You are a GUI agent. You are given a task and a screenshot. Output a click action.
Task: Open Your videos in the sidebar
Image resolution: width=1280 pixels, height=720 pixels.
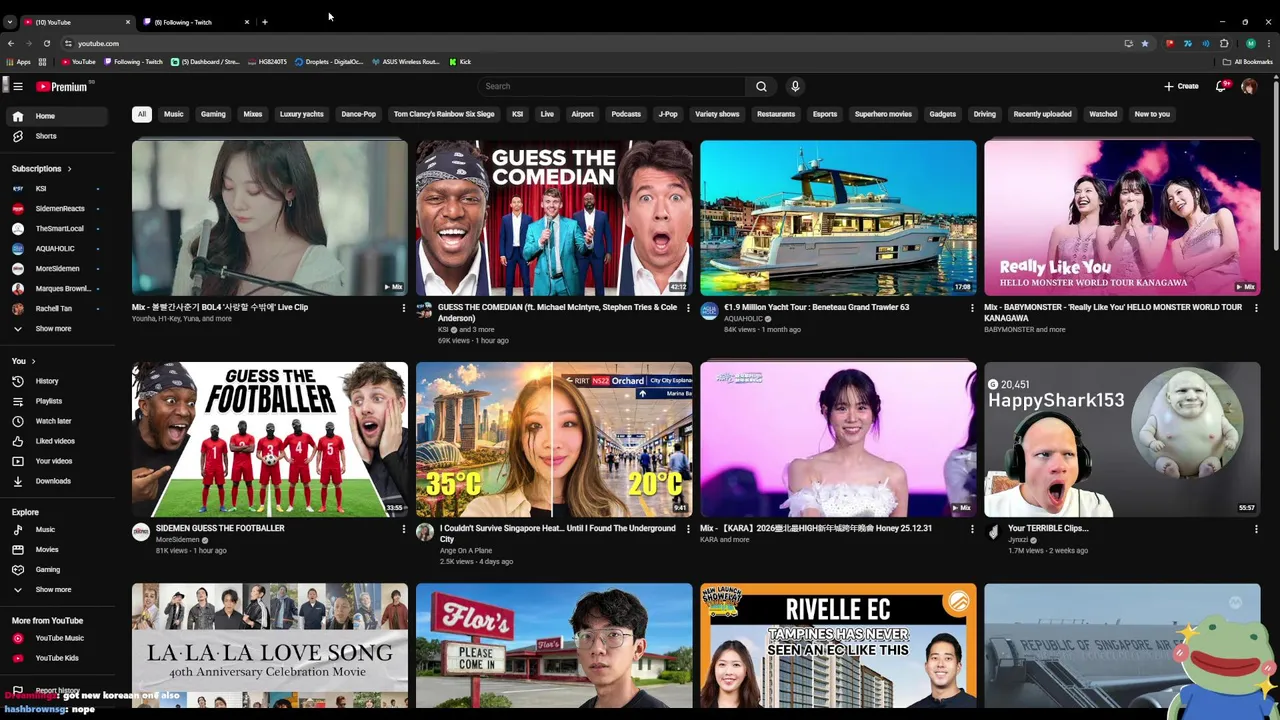[x=56, y=461]
